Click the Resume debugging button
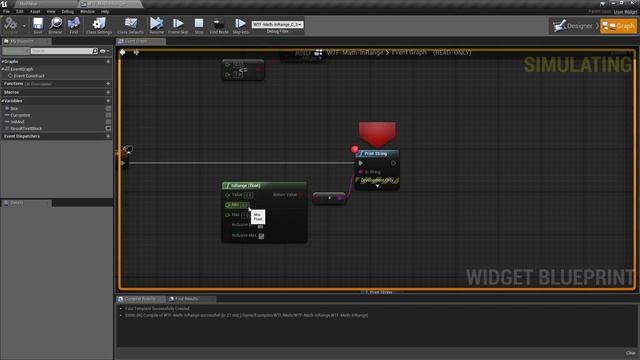Screen dimensions: 640x360 [156, 25]
